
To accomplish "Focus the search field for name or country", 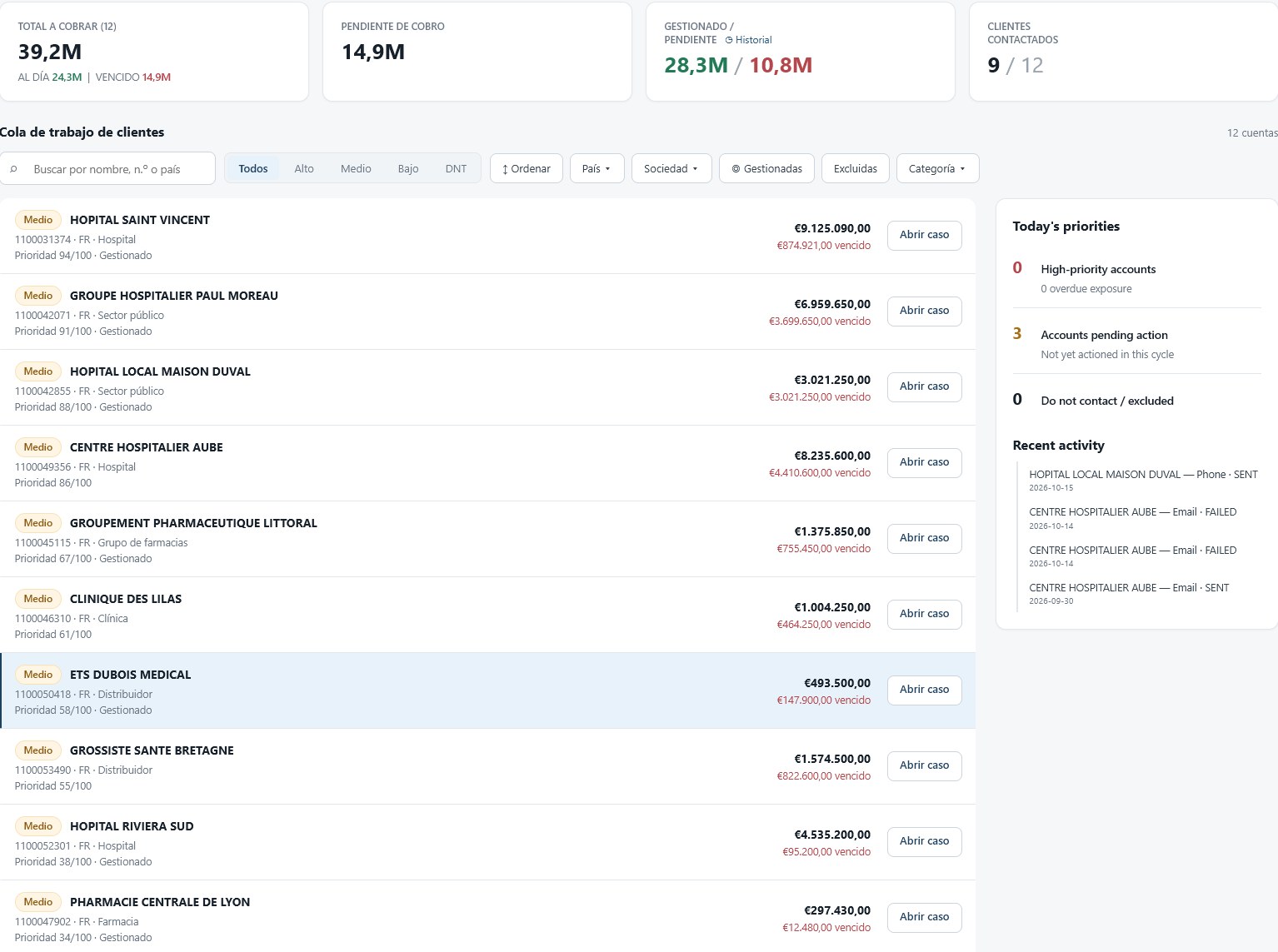I will [107, 168].
